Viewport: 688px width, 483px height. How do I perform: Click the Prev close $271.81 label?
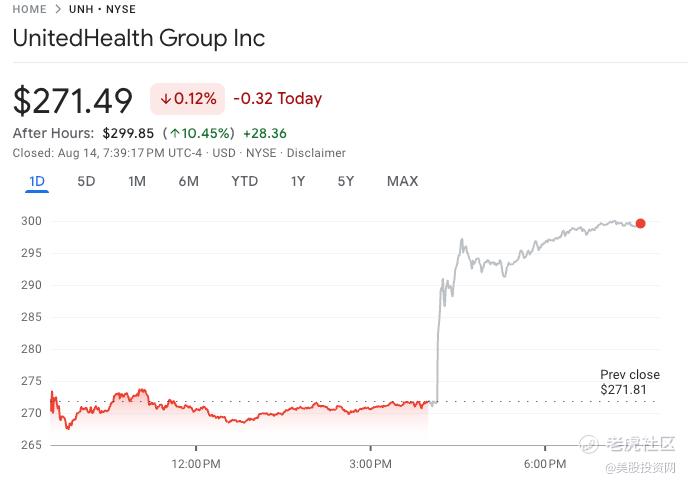pos(629,381)
